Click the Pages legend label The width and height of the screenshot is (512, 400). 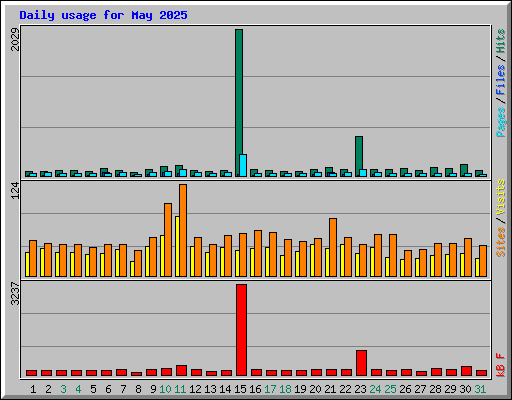click(501, 122)
